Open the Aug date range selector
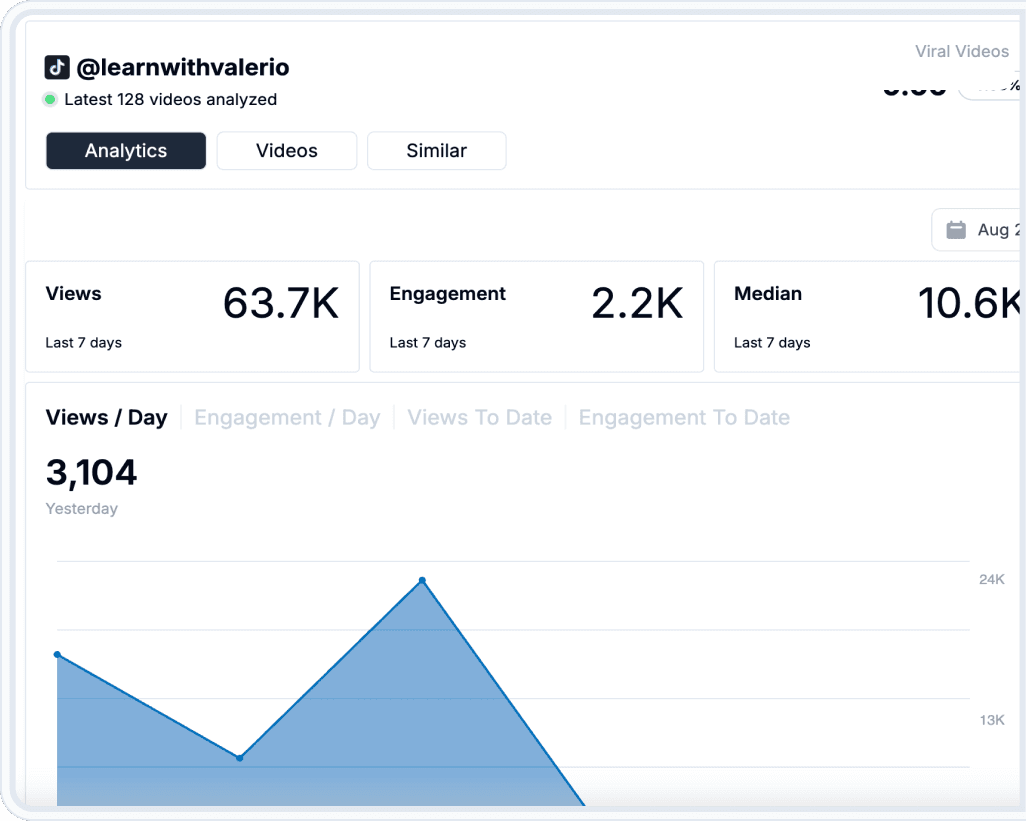 (990, 229)
